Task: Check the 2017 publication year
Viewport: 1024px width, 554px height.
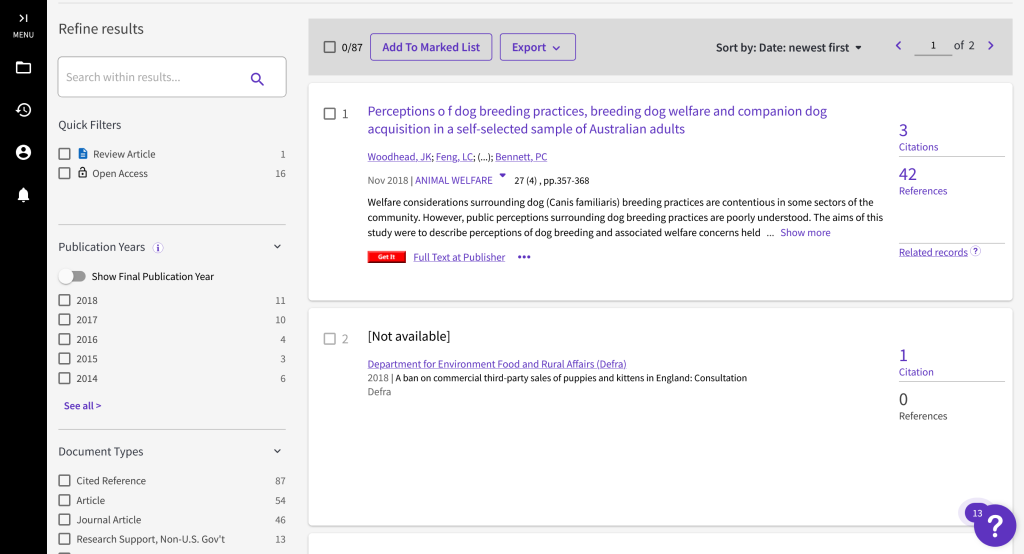Action: point(64,319)
